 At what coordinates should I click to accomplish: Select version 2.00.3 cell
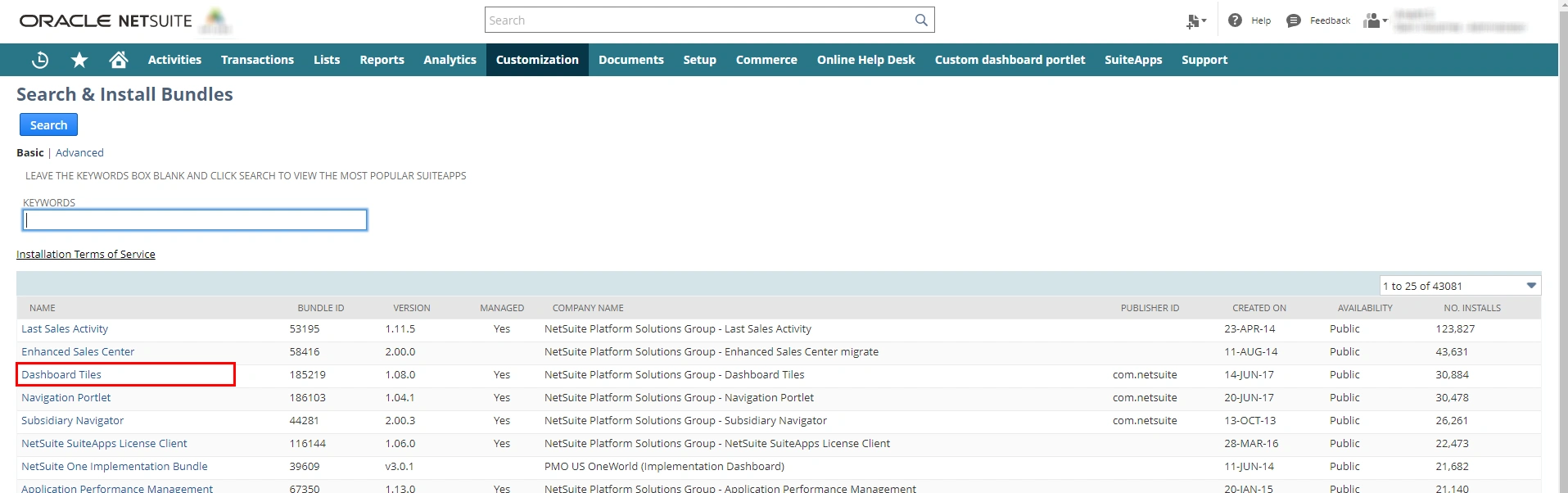(x=400, y=420)
